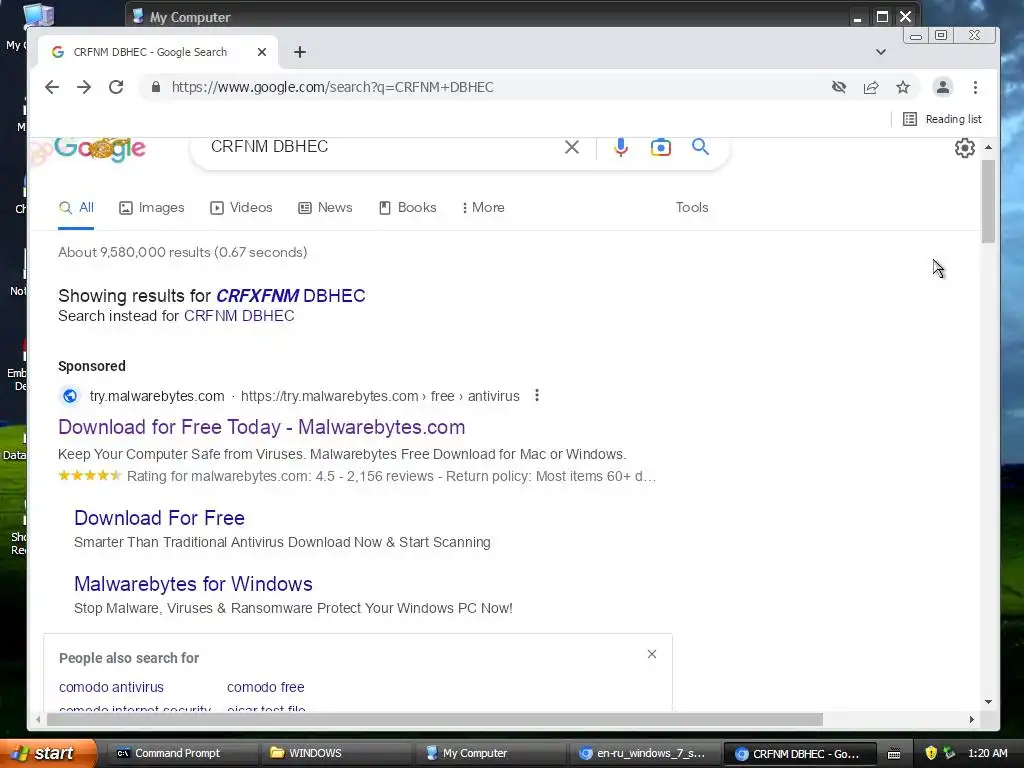
Task: Search for comodo antivirus suggestion
Action: pos(111,687)
